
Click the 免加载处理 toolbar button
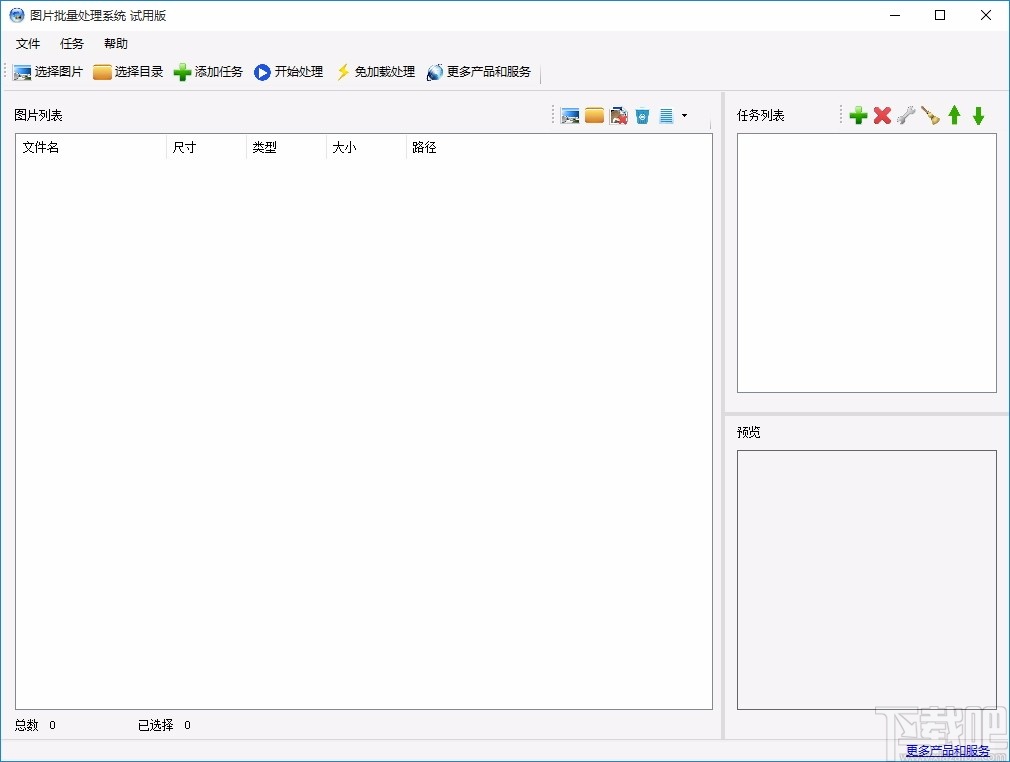[x=376, y=71]
